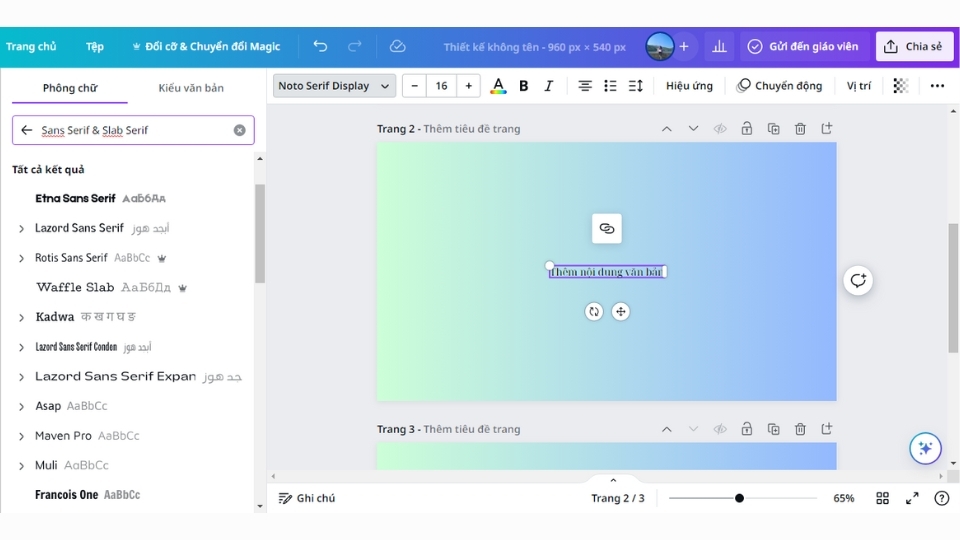Image resolution: width=960 pixels, height=540 pixels.
Task: Open the user profile avatar
Action: pyautogui.click(x=659, y=47)
